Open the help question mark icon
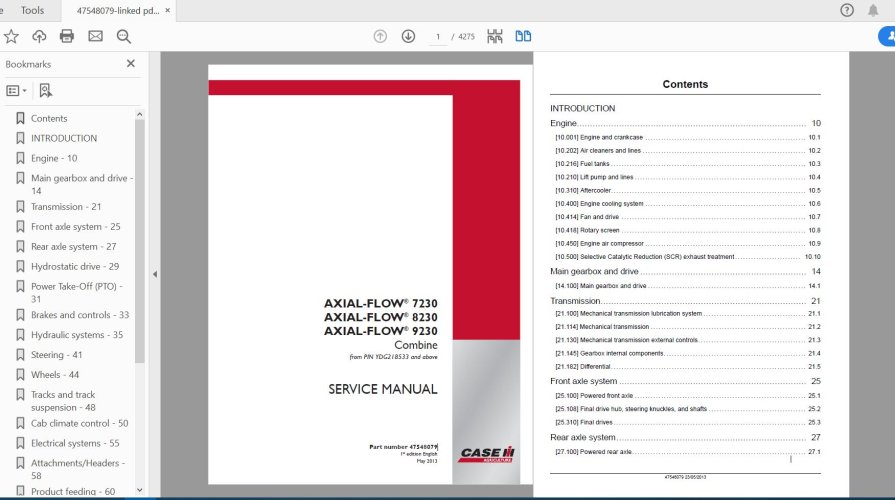The image size is (895, 500). click(847, 10)
